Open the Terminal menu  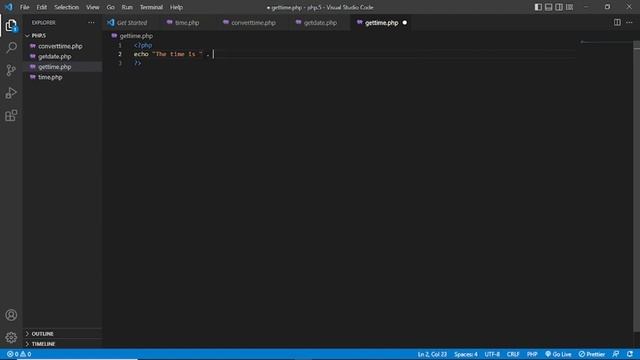[151, 7]
